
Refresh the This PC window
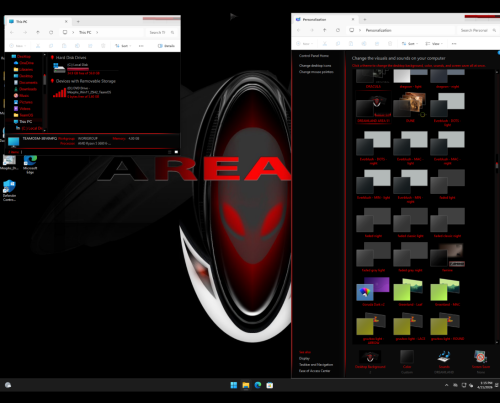tap(51, 32)
